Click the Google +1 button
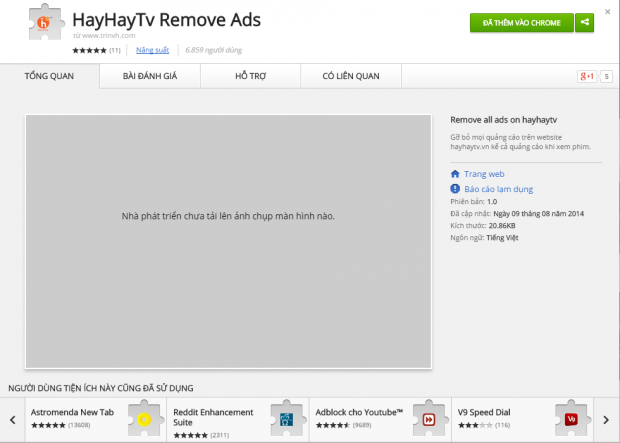The width and height of the screenshot is (620, 443). click(587, 76)
